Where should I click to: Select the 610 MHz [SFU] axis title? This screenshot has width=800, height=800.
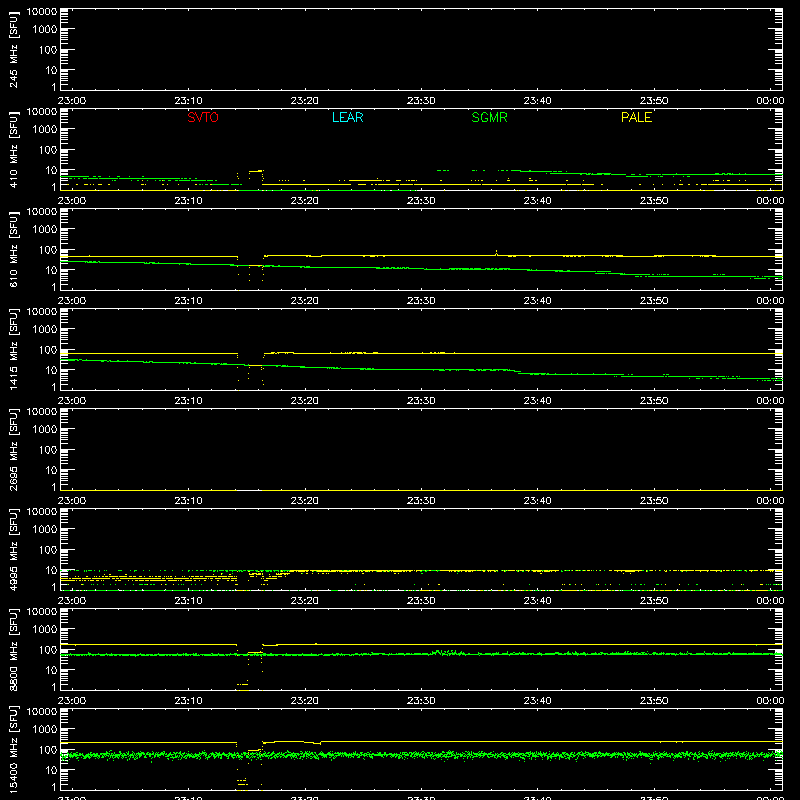tap(13, 250)
